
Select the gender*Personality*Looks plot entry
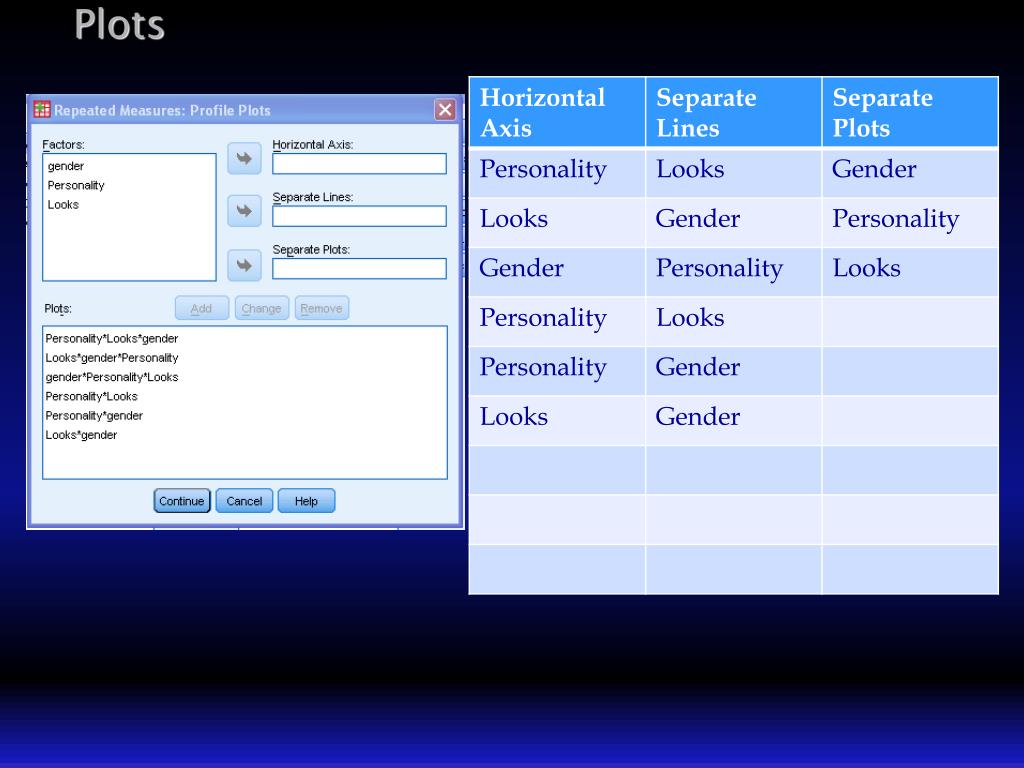point(112,377)
